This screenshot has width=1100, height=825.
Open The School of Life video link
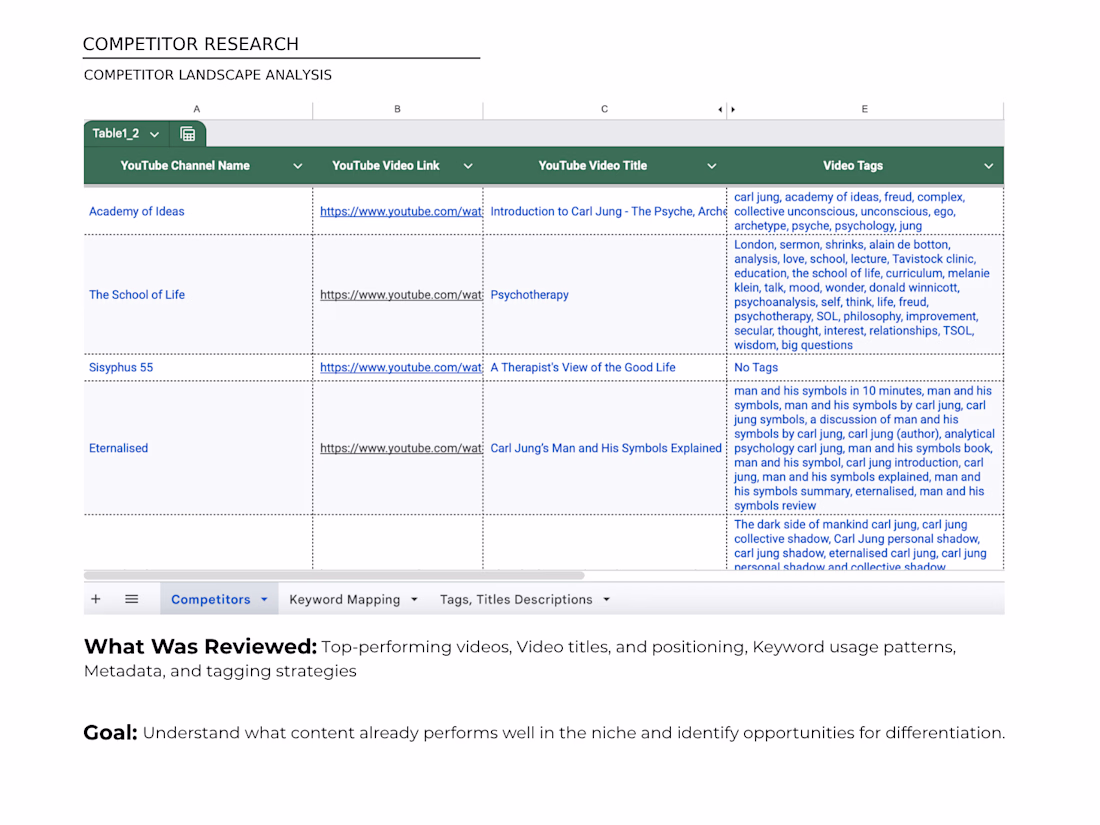click(x=401, y=295)
